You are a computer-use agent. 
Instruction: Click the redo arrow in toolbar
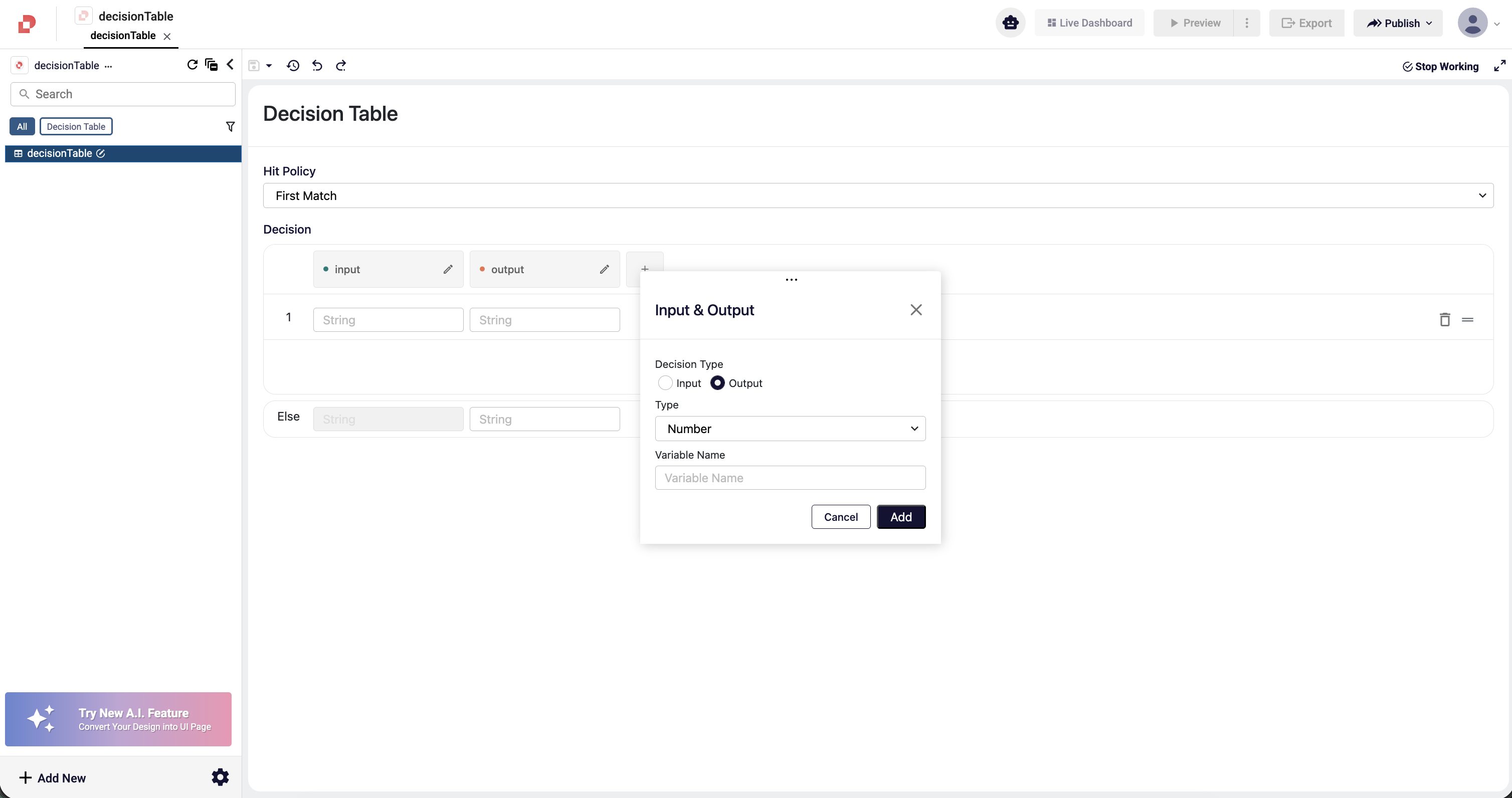(x=341, y=66)
